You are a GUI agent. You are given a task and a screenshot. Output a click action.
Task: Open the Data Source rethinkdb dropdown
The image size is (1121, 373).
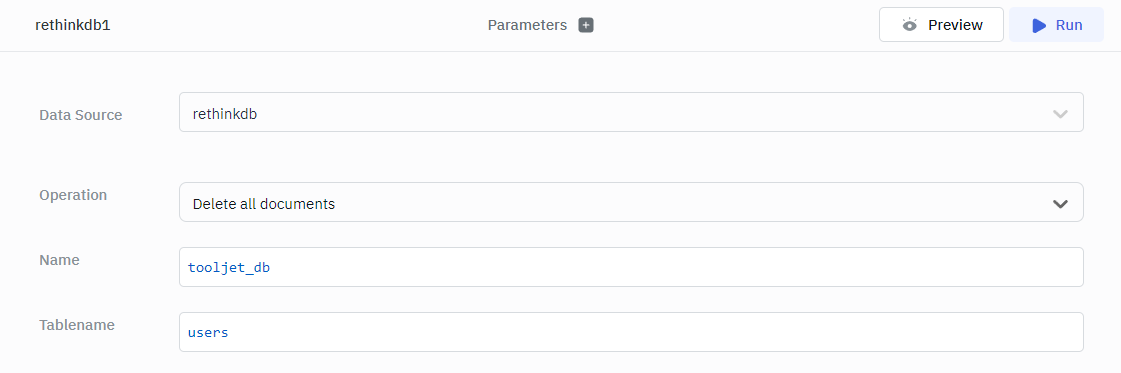point(631,112)
